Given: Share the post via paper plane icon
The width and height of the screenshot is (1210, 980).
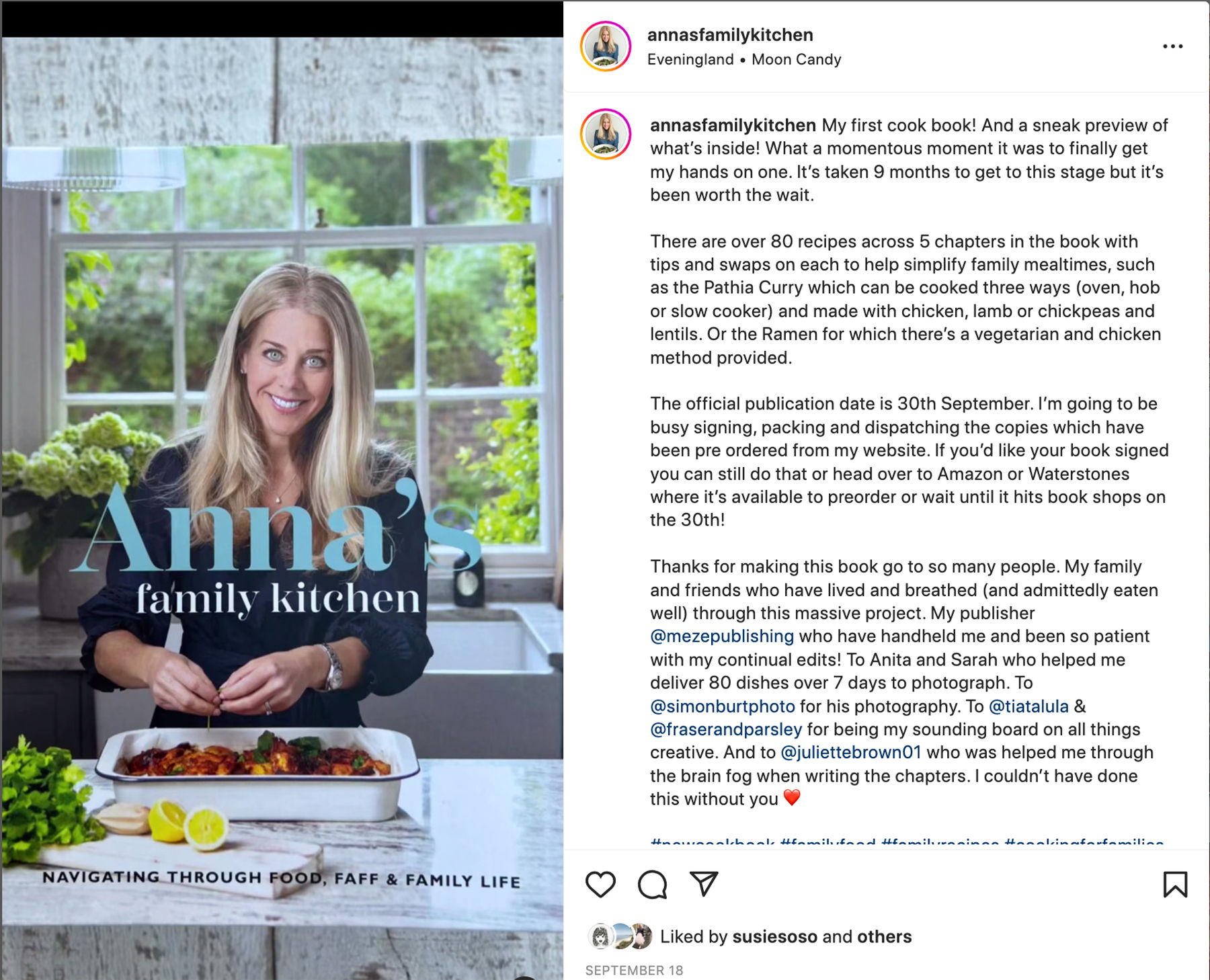Looking at the screenshot, I should pyautogui.click(x=704, y=884).
